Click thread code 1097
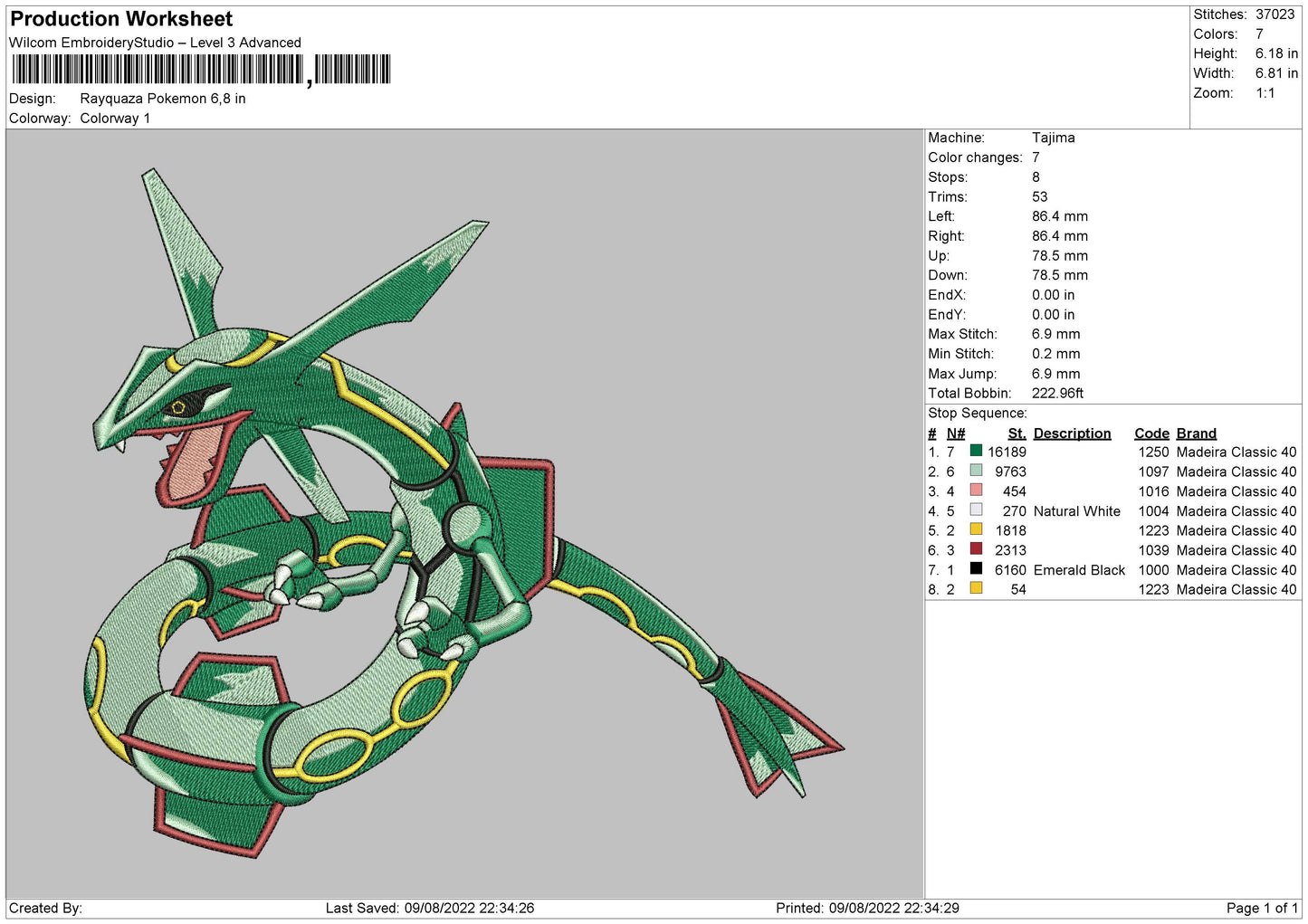 (x=1153, y=472)
